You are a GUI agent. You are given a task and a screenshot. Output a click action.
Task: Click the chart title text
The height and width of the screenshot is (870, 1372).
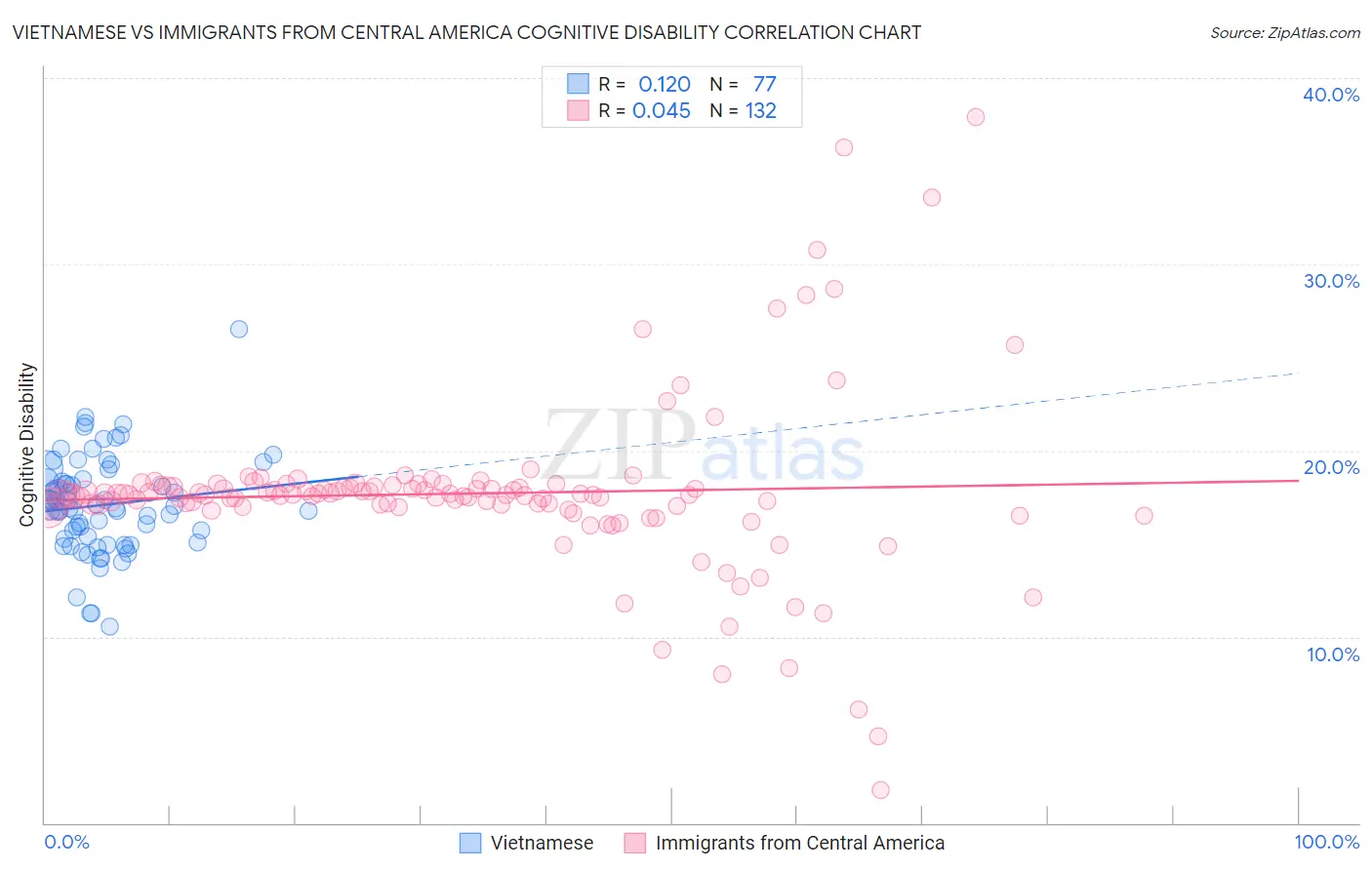(466, 32)
